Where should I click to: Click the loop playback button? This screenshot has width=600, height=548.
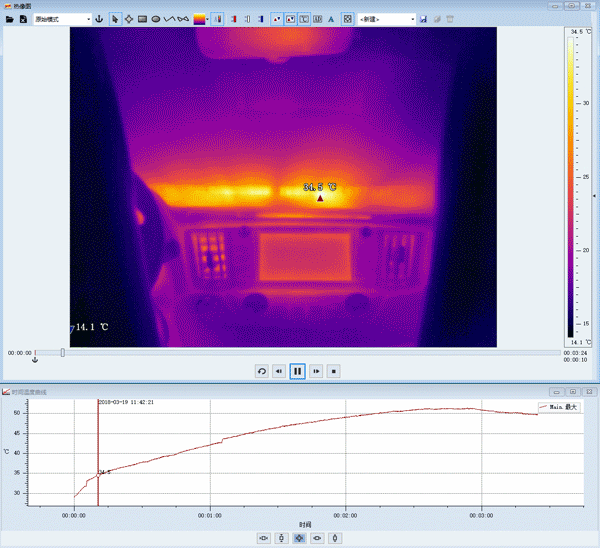point(262,371)
